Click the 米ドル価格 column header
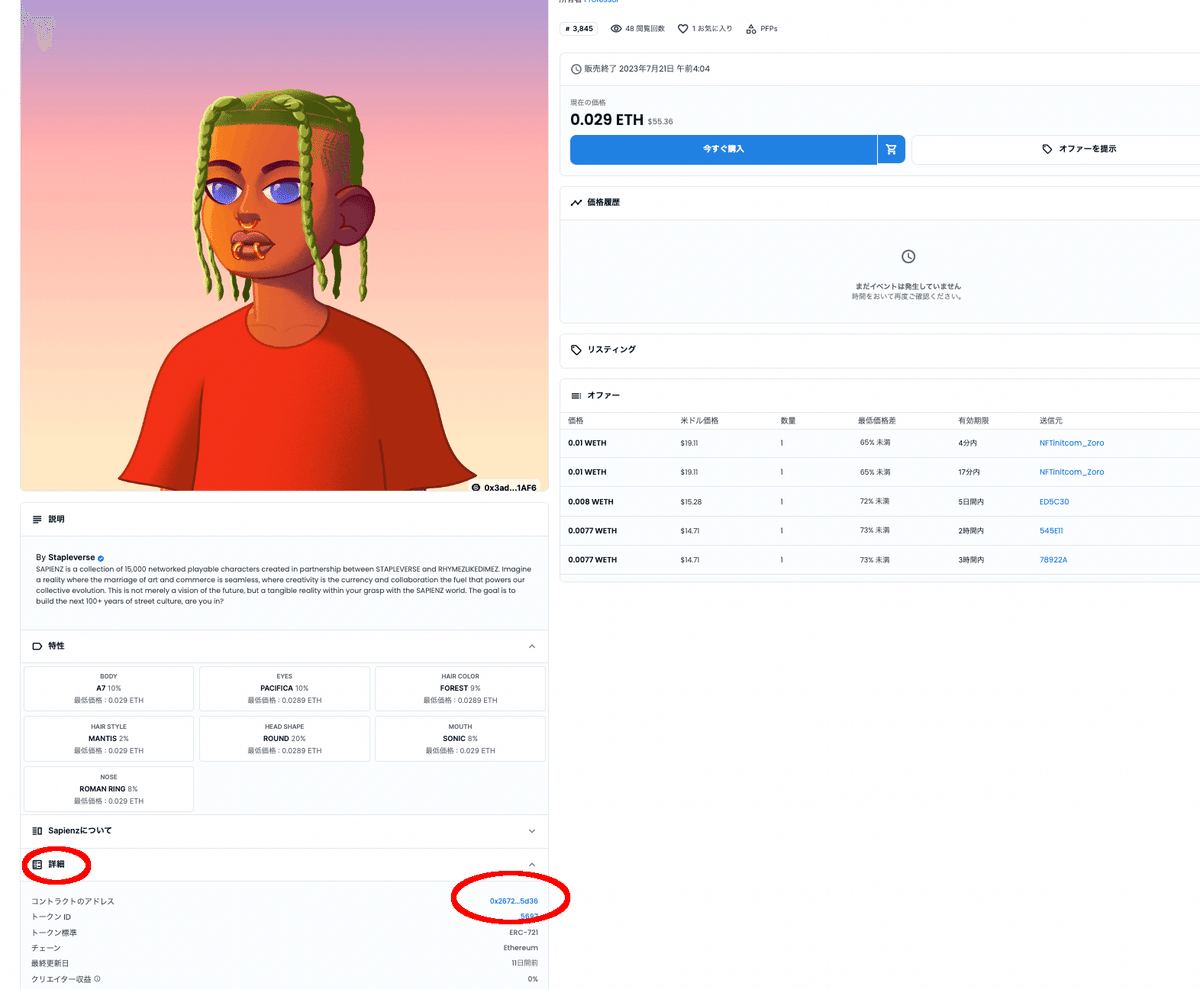1200x989 pixels. (699, 421)
